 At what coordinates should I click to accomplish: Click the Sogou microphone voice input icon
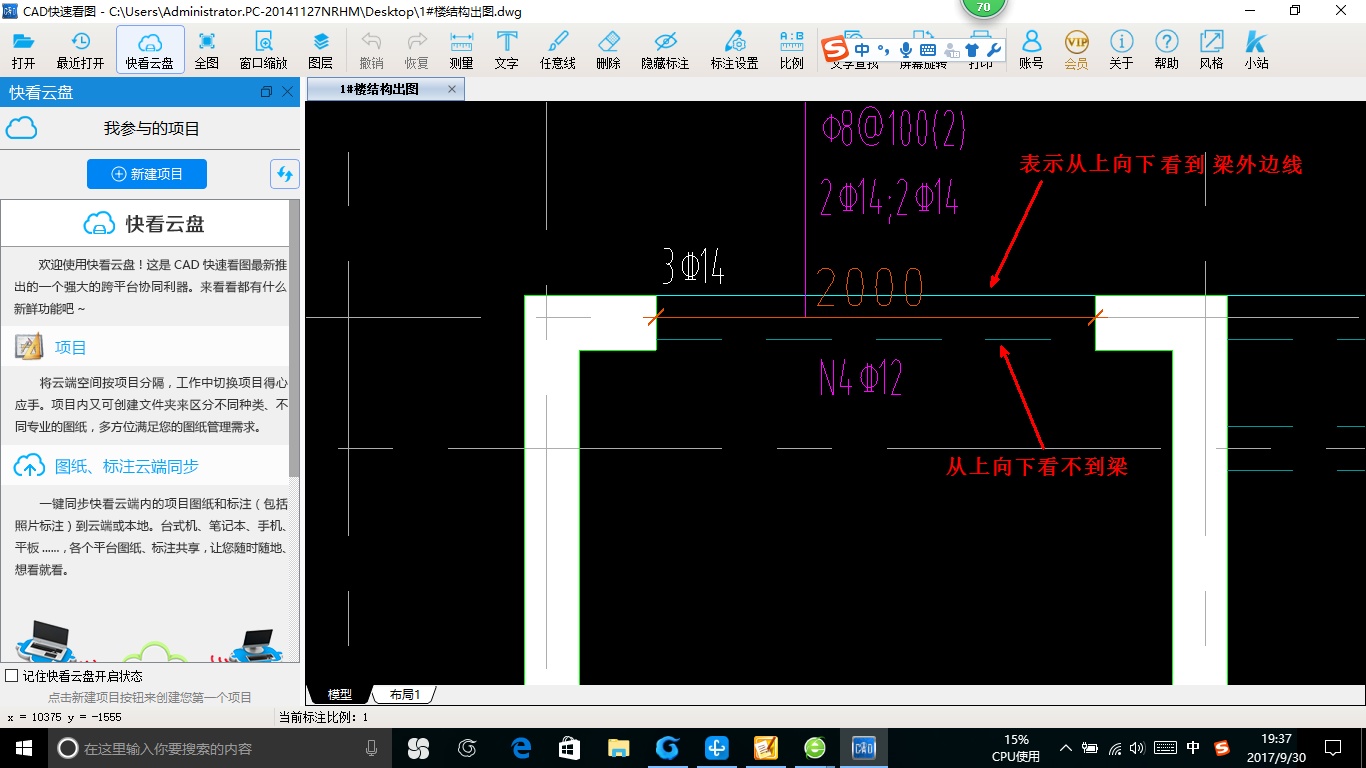coord(906,49)
